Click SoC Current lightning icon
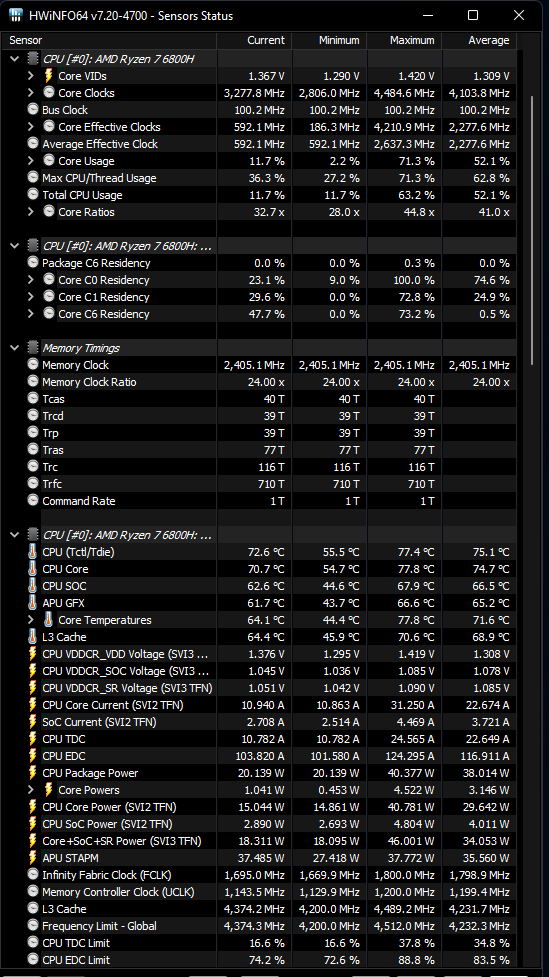Image resolution: width=549 pixels, height=977 pixels. [33, 722]
